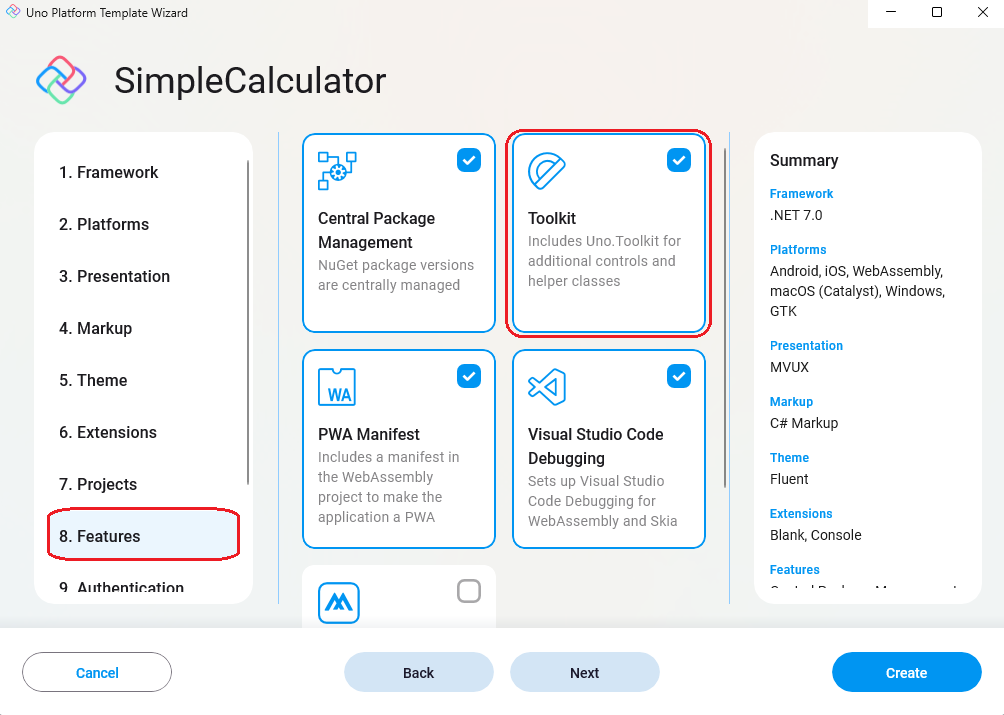The image size is (1004, 715).
Task: Click the checkmark icon on Toolkit card
Action: point(679,159)
